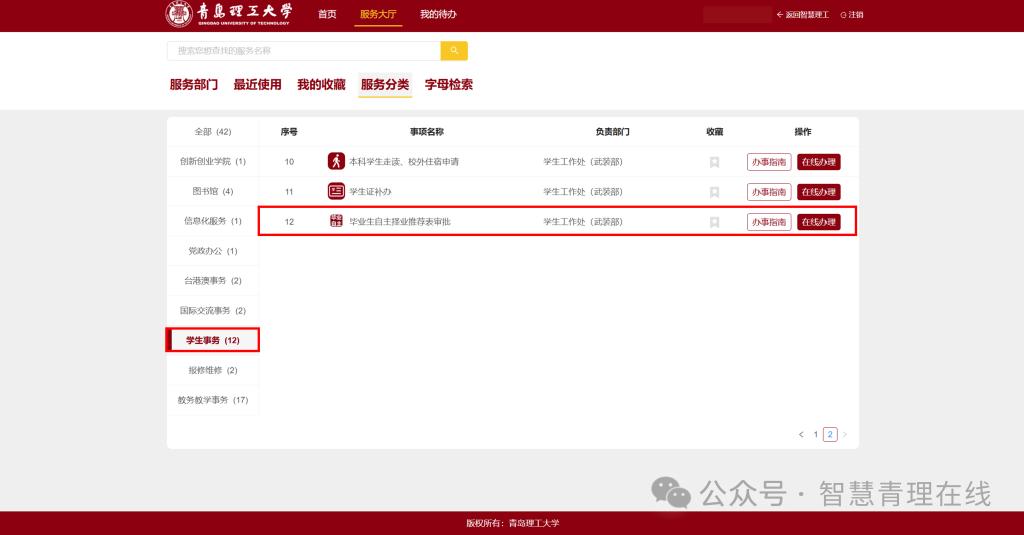The width and height of the screenshot is (1024, 535).
Task: Select page 1 in pagination
Action: (x=816, y=434)
